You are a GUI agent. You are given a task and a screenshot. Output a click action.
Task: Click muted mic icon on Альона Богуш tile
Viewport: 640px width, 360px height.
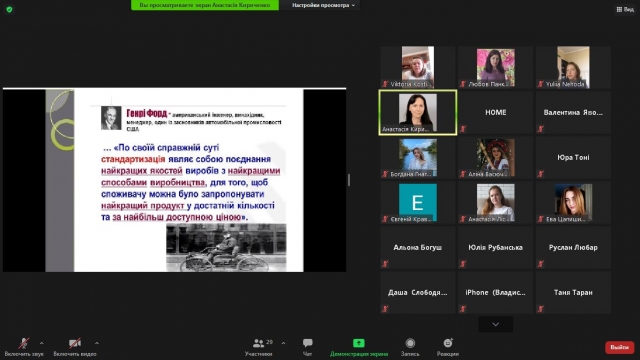(385, 264)
